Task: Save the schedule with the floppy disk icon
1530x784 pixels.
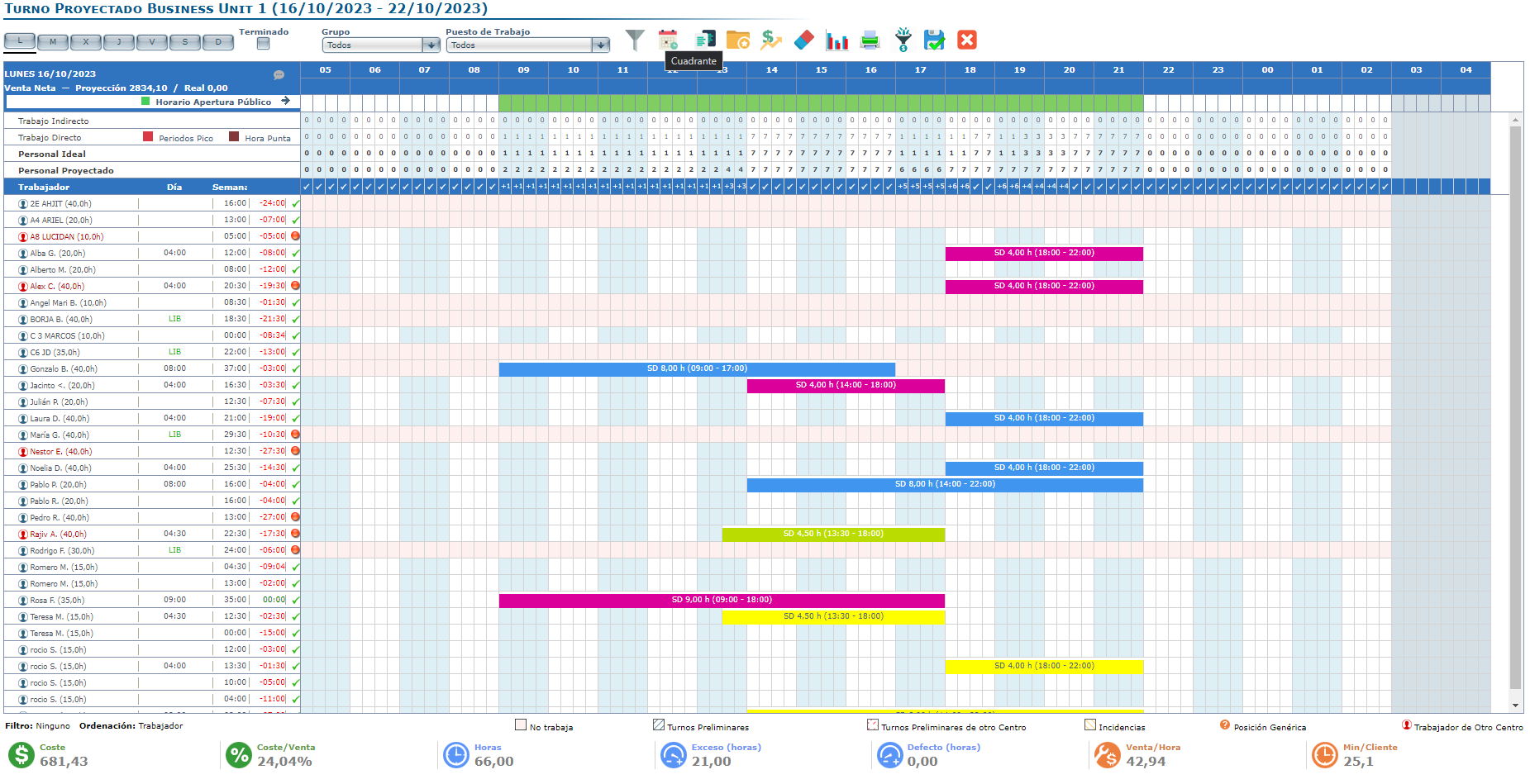Action: click(934, 40)
